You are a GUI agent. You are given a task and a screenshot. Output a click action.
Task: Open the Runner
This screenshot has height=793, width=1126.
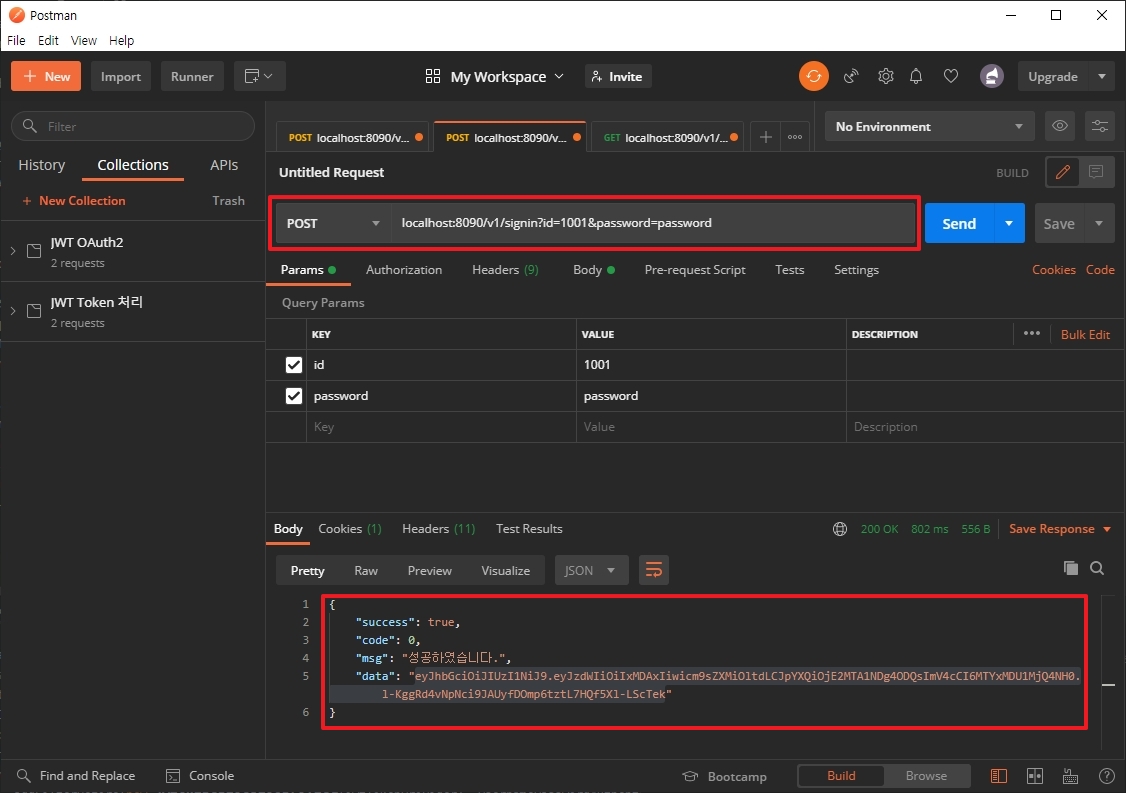coord(192,76)
